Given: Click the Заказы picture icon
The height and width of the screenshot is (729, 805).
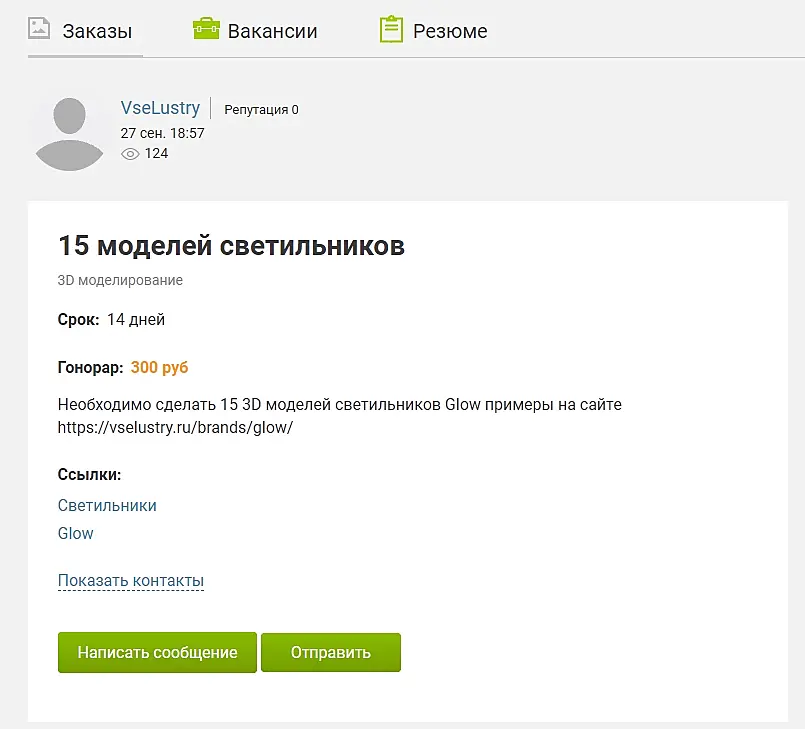Looking at the screenshot, I should [x=39, y=29].
